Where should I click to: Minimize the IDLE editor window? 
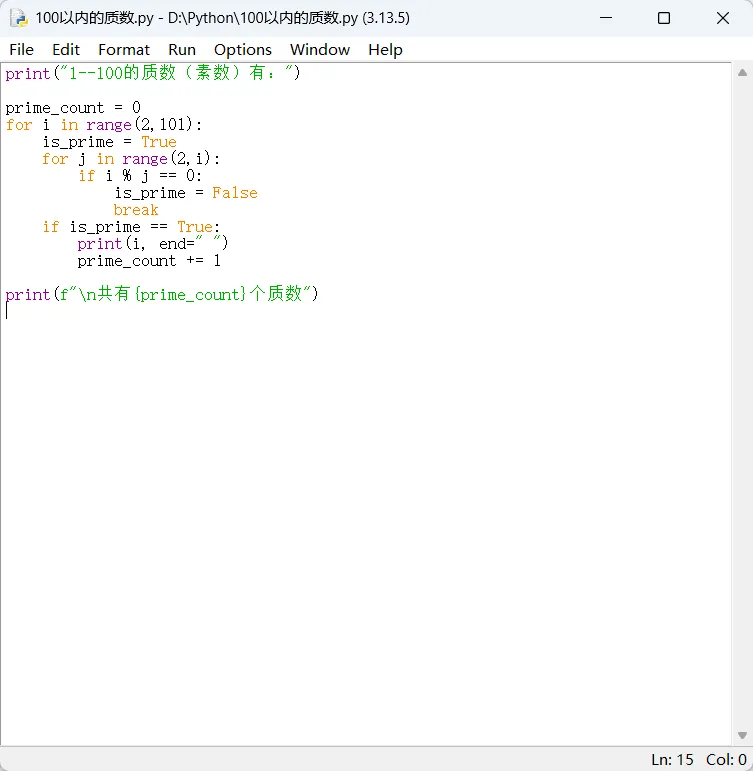coord(606,18)
